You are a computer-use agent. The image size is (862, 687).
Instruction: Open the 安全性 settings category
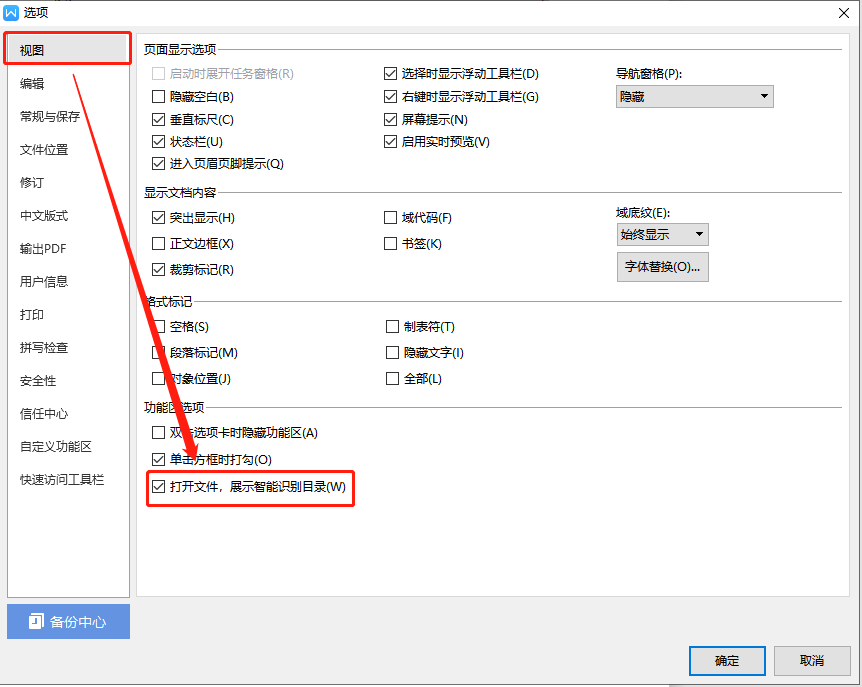pos(38,380)
